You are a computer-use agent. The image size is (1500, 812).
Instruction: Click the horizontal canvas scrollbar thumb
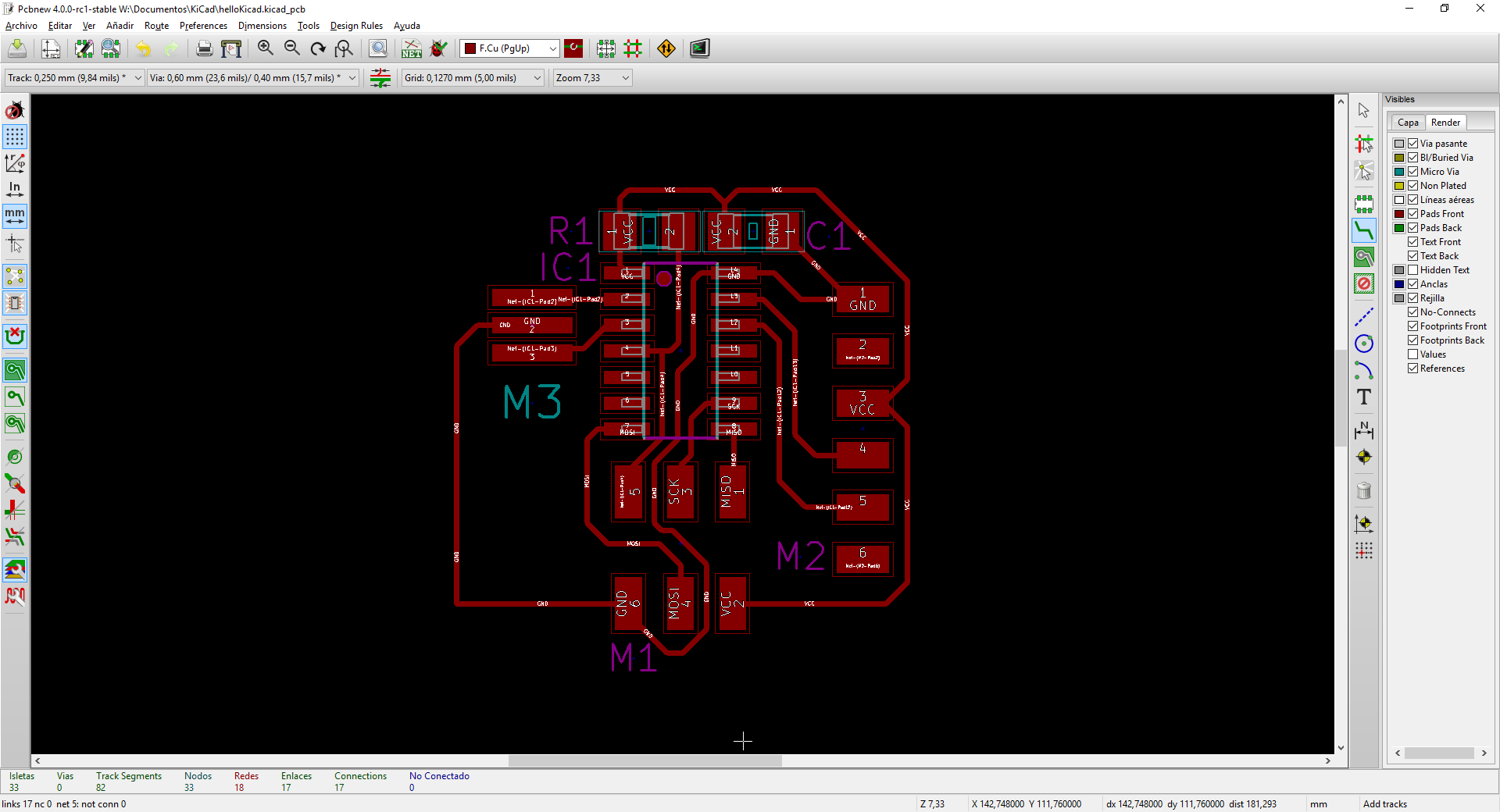coord(645,760)
